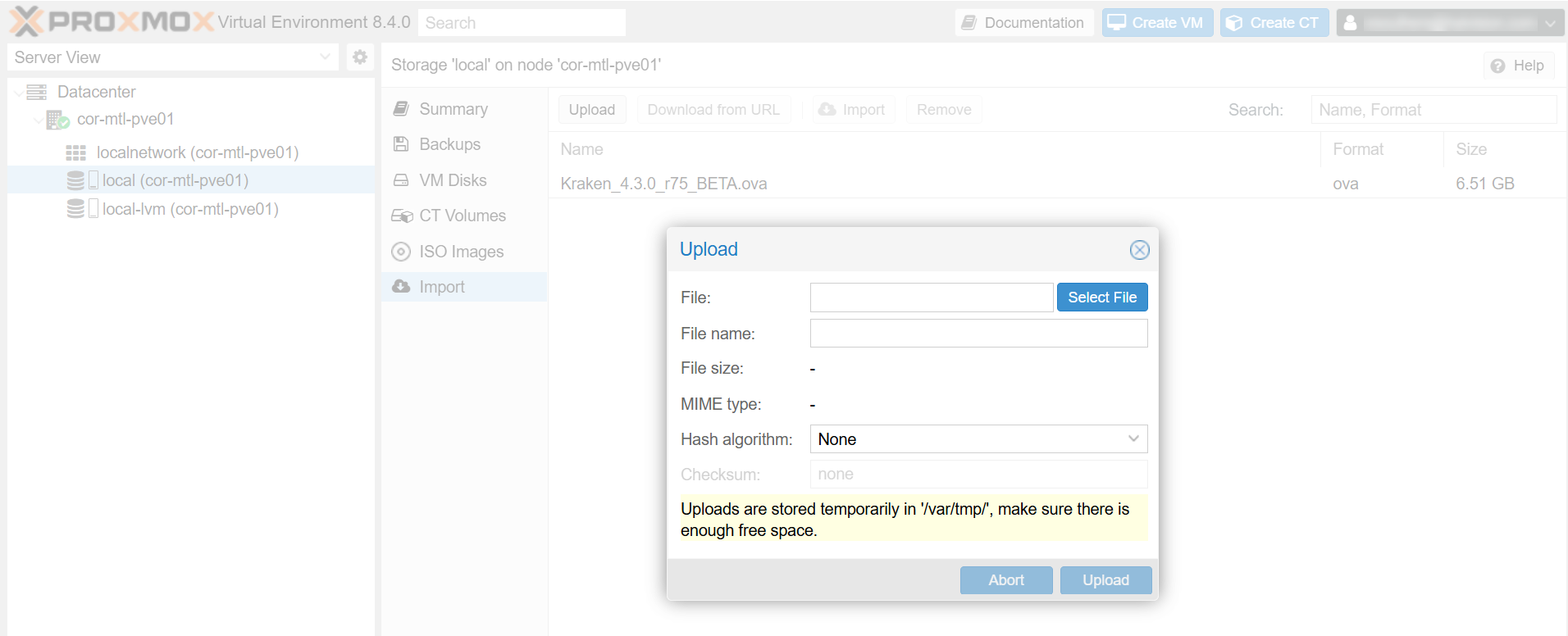Viewport: 1568px width, 636px height.
Task: Click the Abort button in dialog
Action: pyautogui.click(x=1005, y=580)
